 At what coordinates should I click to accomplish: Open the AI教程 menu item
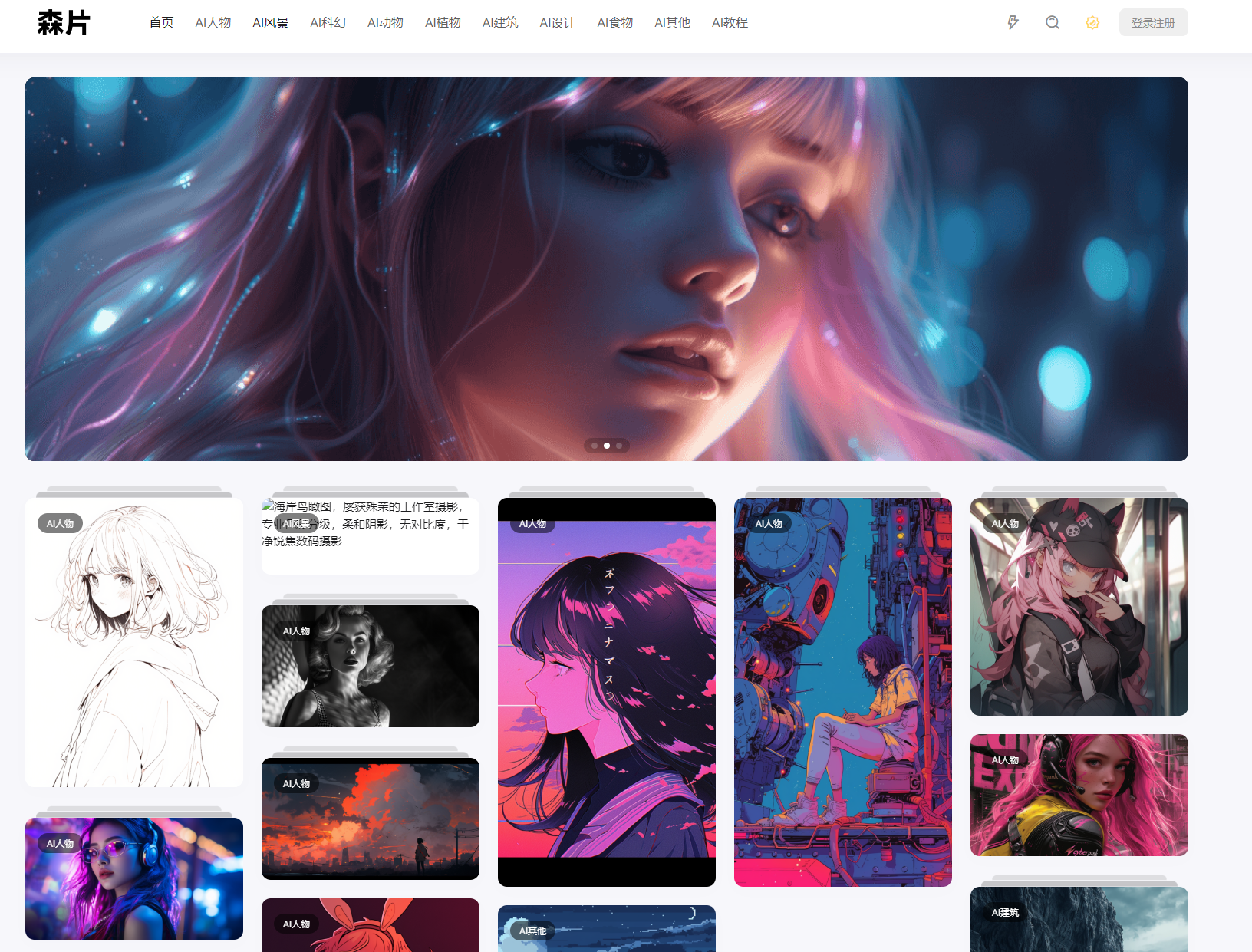tap(730, 23)
